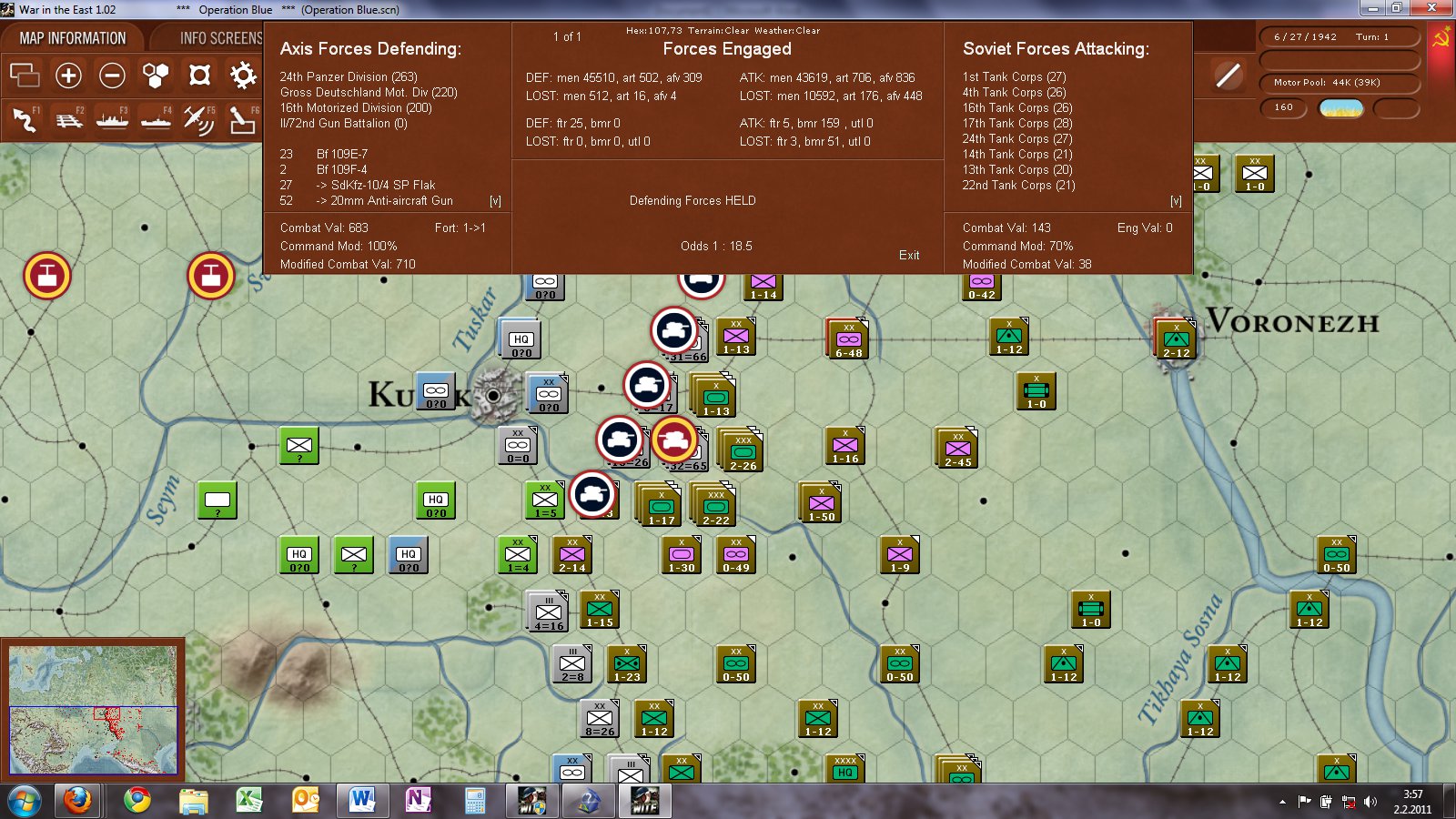Select the gray HQ counter near Tuskar river

pyautogui.click(x=521, y=339)
